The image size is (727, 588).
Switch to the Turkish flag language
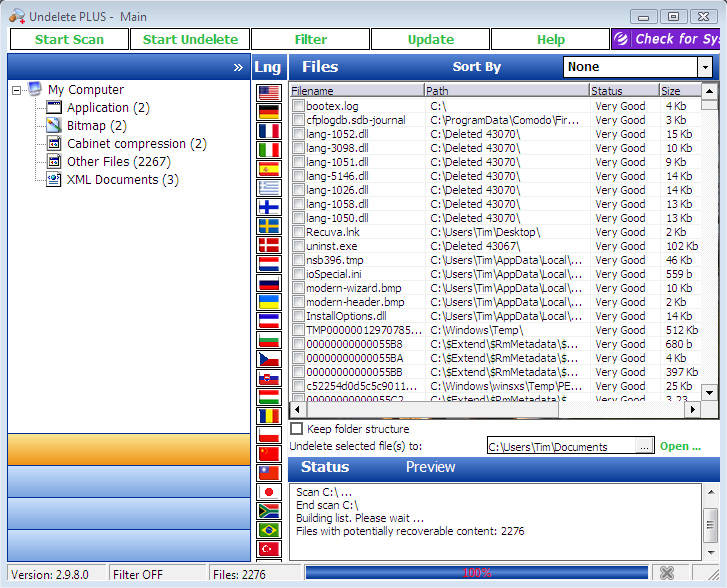(268, 549)
